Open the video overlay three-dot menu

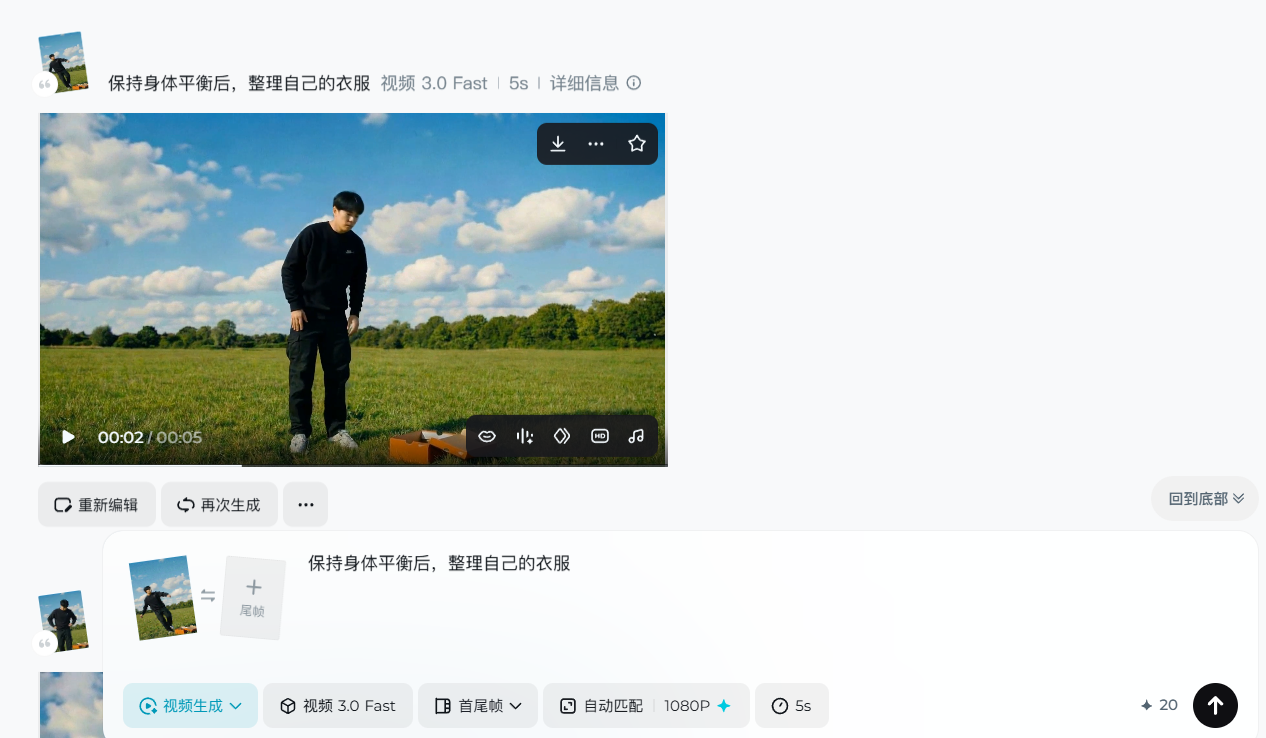[596, 144]
